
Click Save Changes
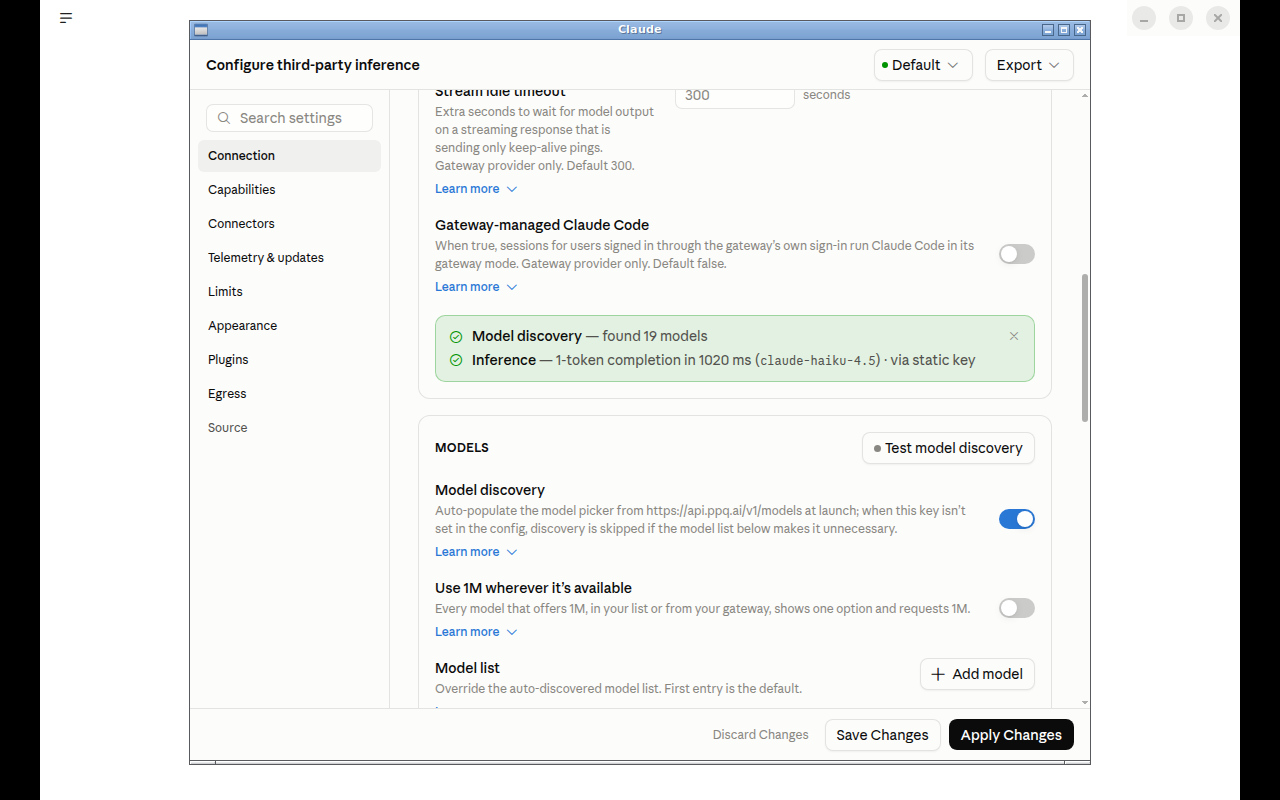[x=882, y=735]
